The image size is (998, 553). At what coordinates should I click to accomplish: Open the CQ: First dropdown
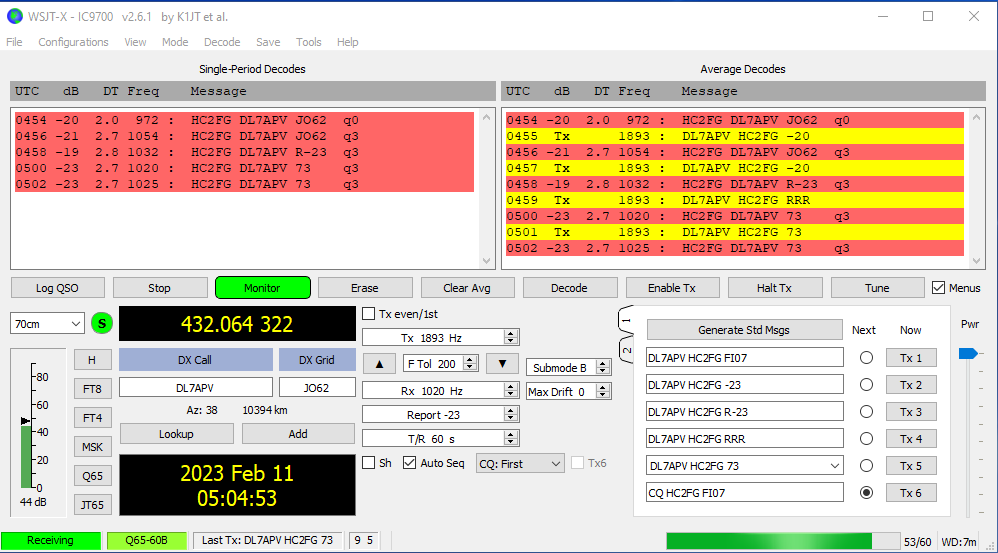tap(520, 464)
